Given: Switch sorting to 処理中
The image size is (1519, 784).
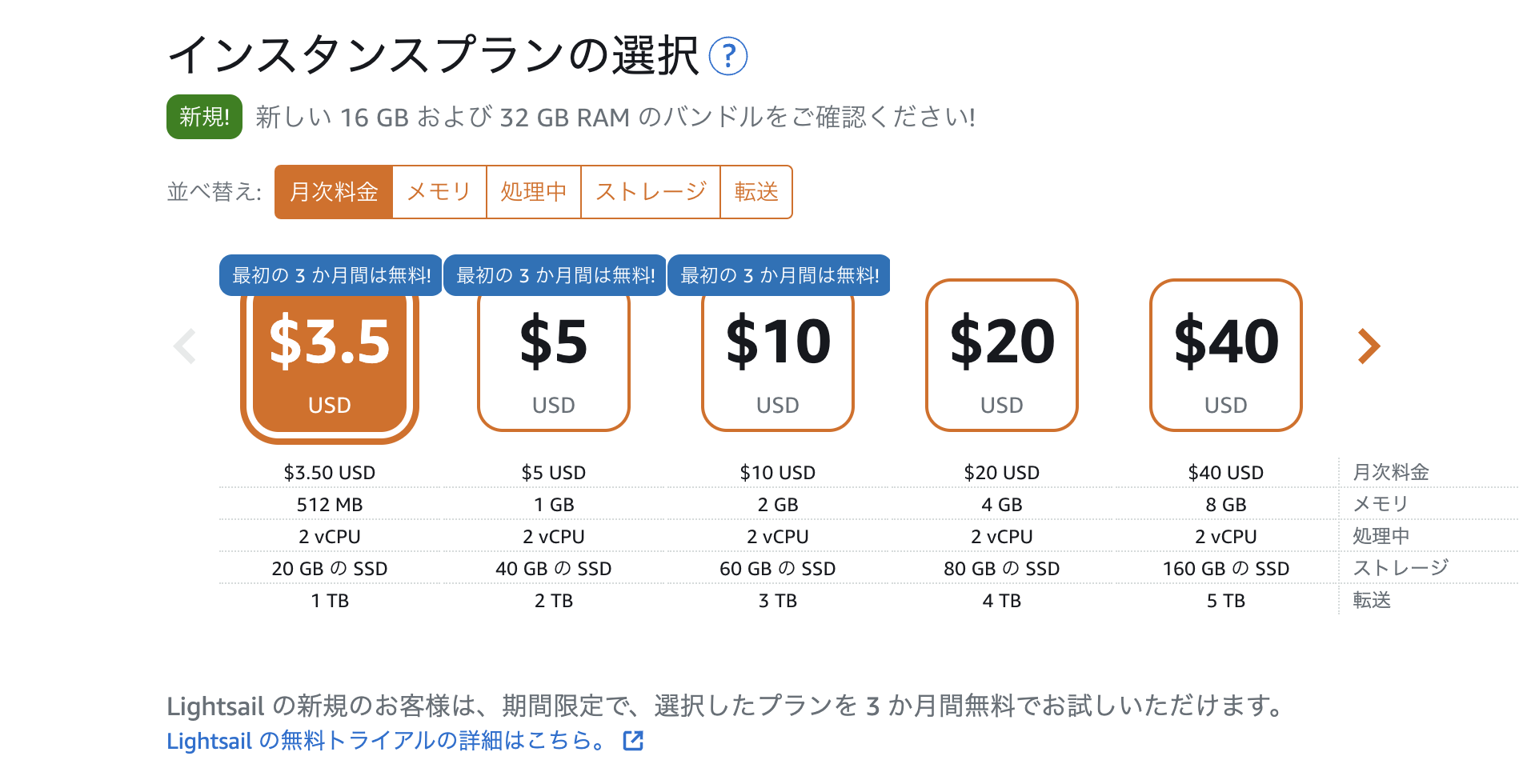Looking at the screenshot, I should [534, 191].
